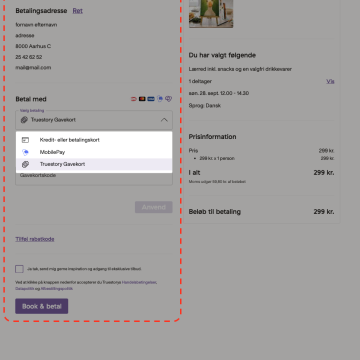Click the Book & betal button
Image resolution: width=360 pixels, height=360 pixels.
pos(42,306)
